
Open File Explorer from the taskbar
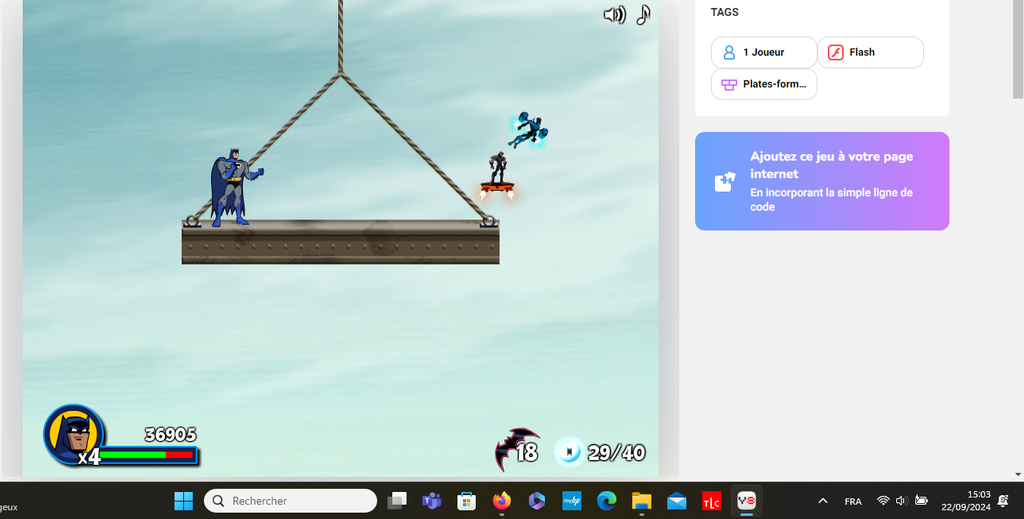click(641, 500)
